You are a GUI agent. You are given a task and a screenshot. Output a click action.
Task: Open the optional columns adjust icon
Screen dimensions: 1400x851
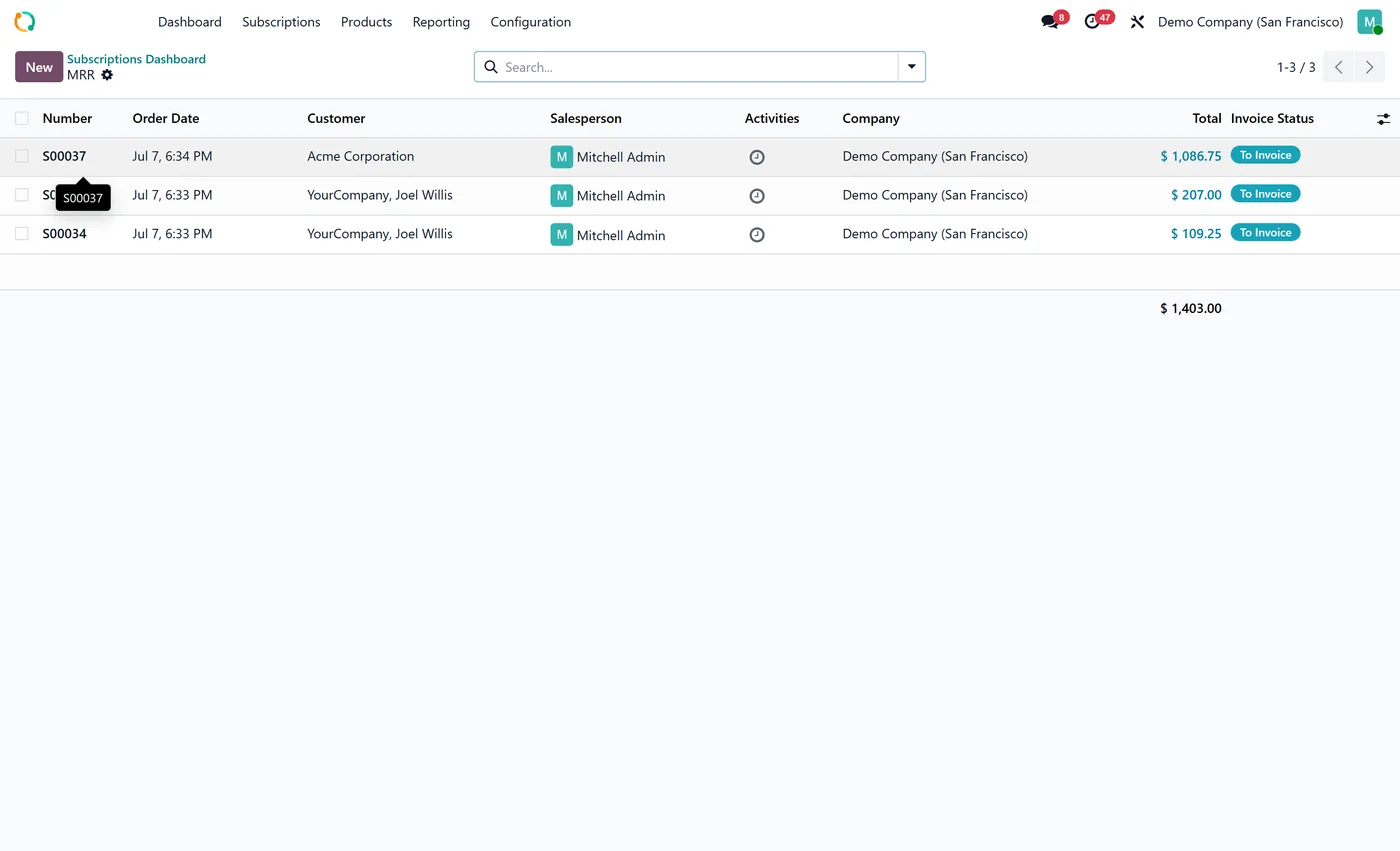pos(1383,119)
